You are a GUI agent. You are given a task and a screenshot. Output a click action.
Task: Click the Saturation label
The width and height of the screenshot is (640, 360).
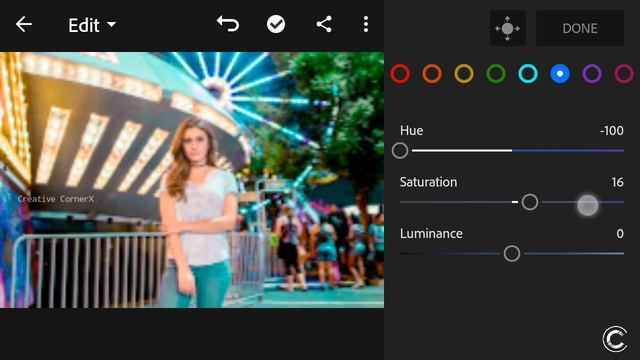tap(428, 182)
